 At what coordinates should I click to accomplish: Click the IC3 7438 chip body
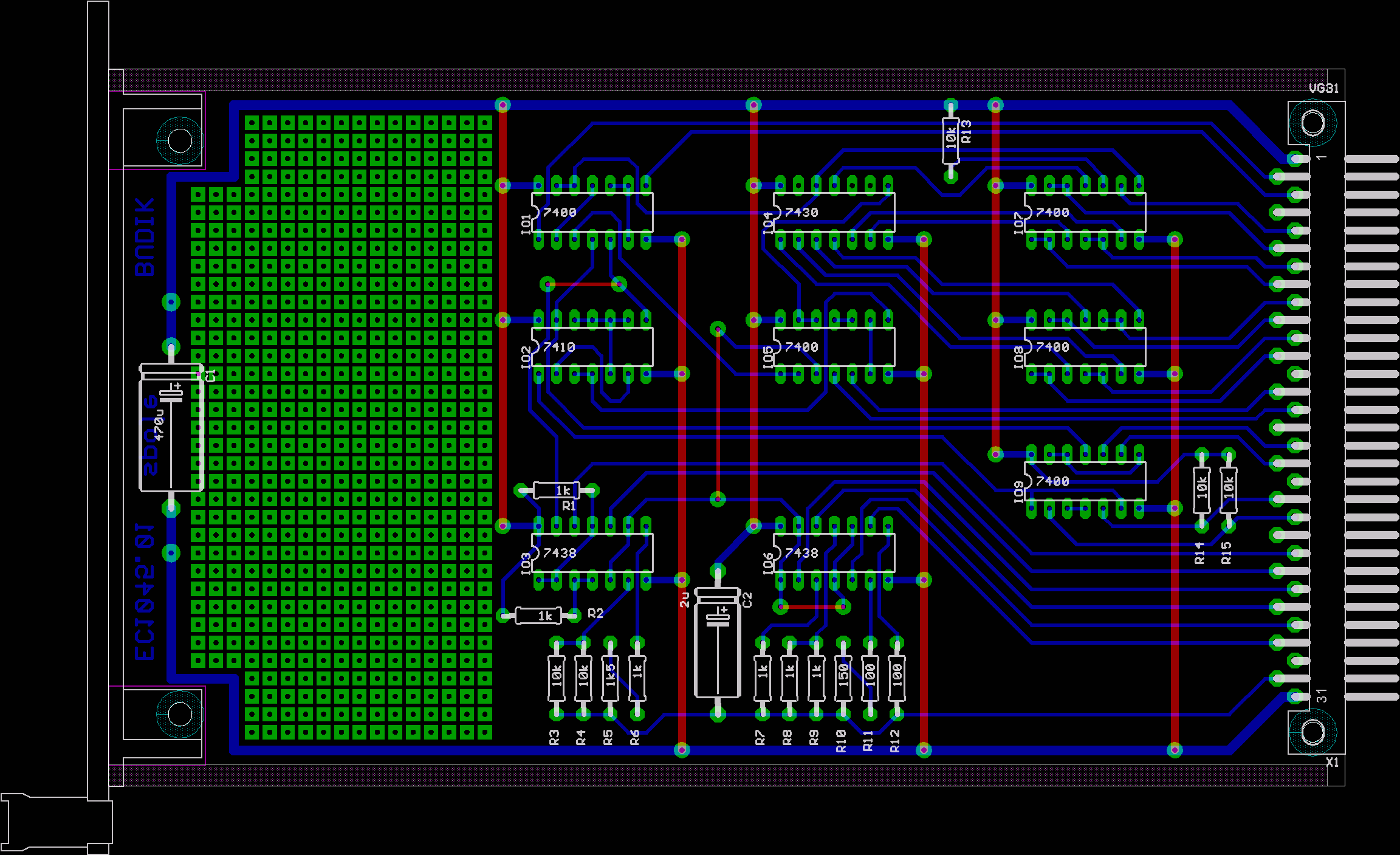[592, 553]
